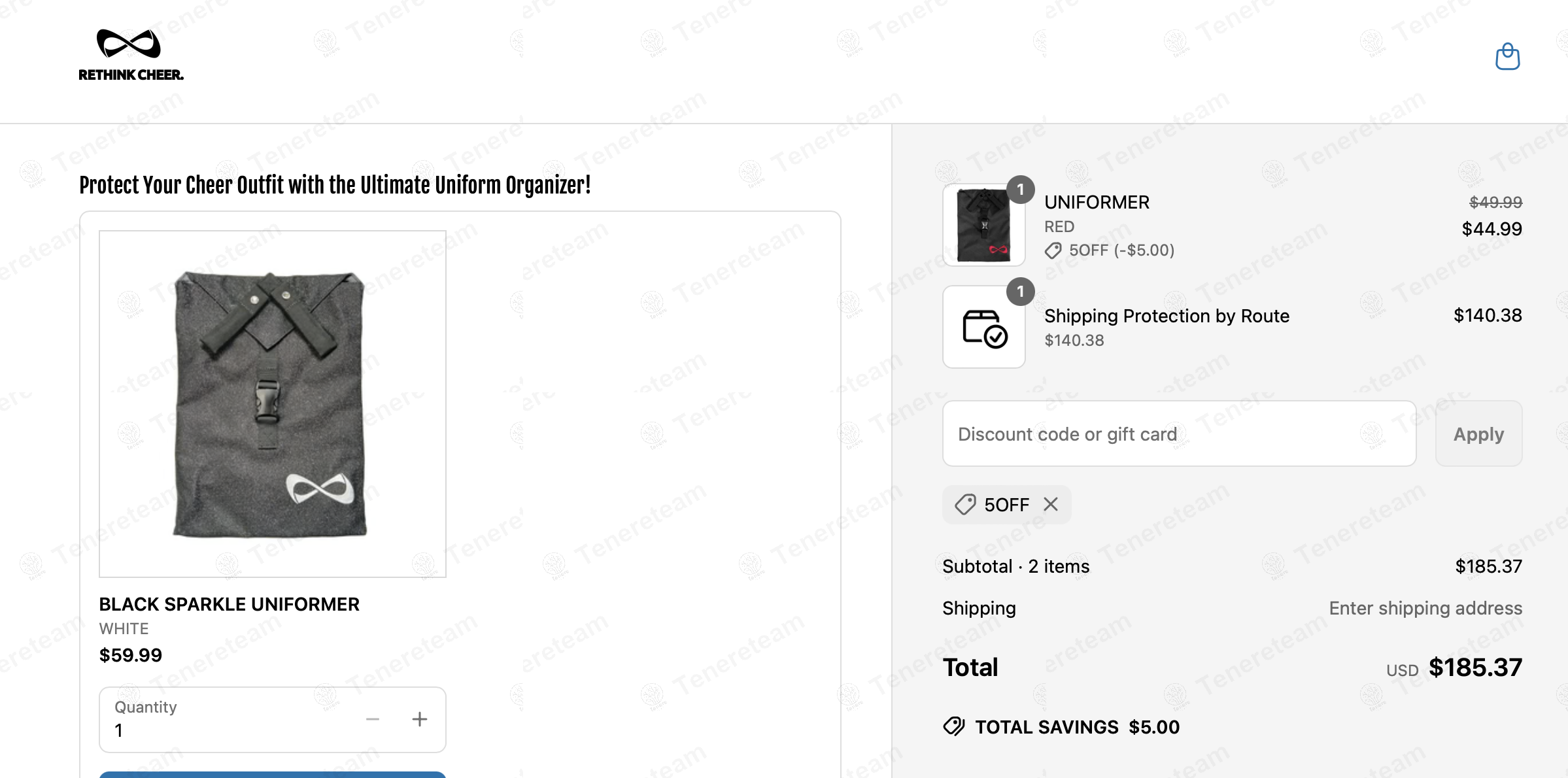Screen dimensions: 1568x778
Task: Click the tag icon beside TOTAL SAVINGS
Action: pos(954,726)
